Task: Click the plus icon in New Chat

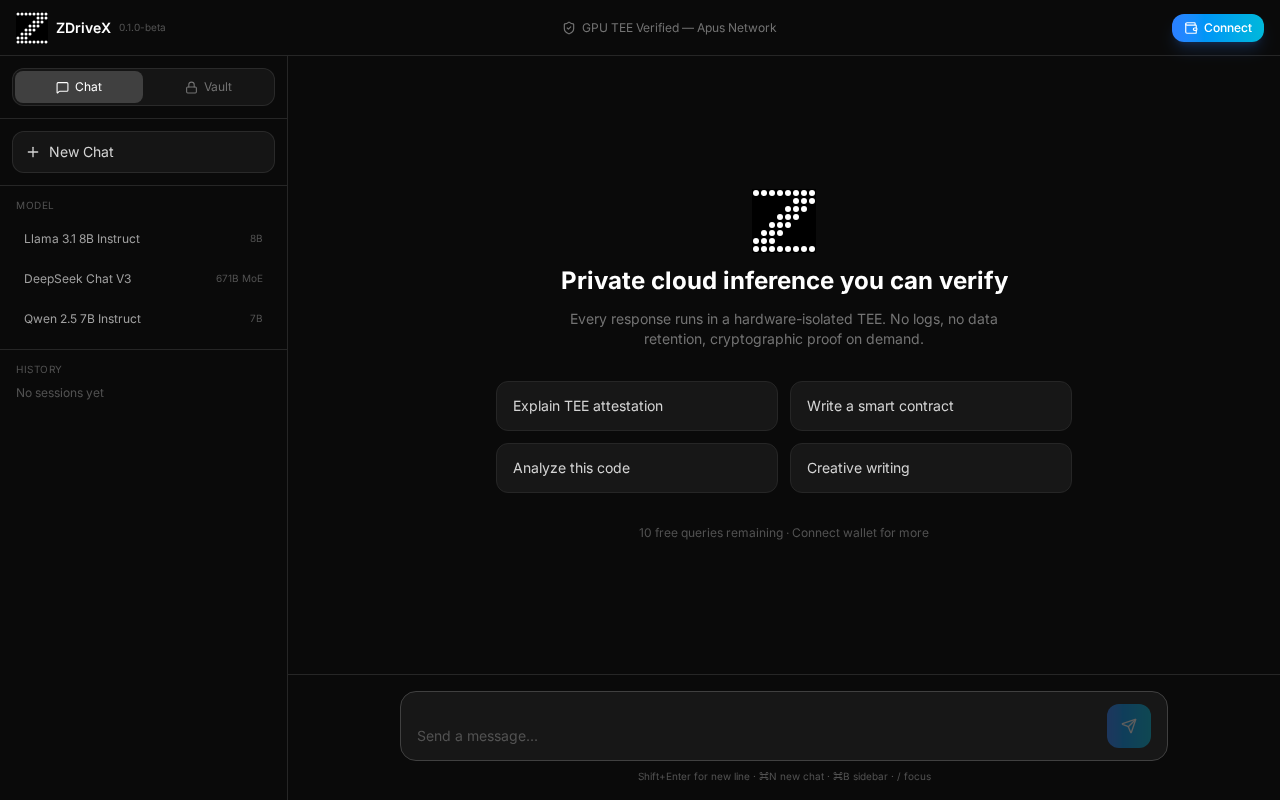Action: 33,152
